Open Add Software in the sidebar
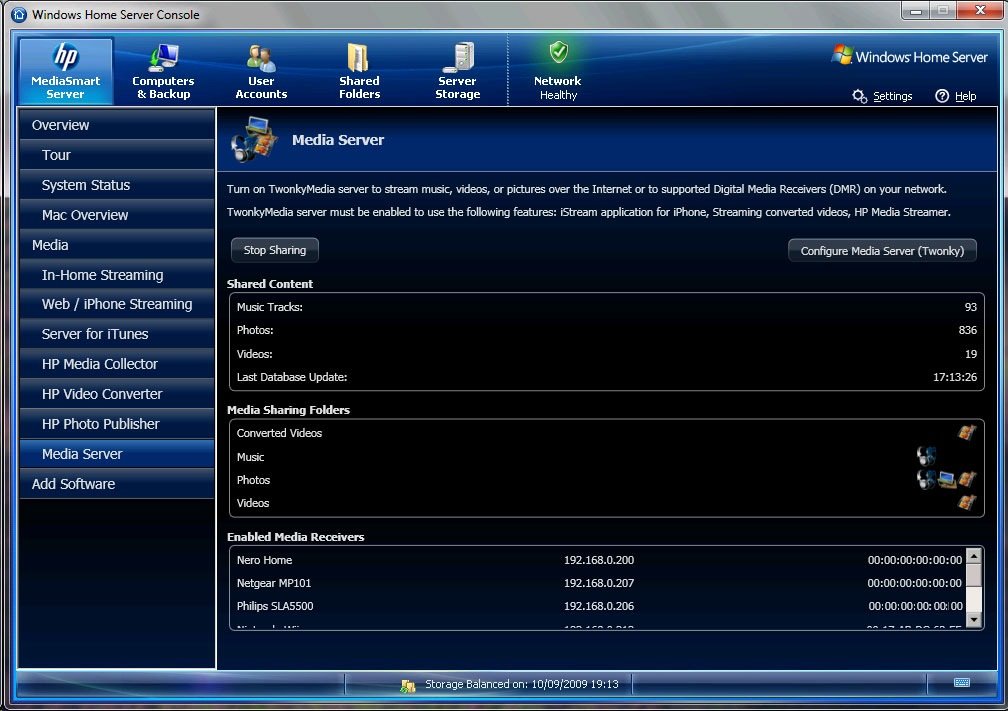The height and width of the screenshot is (711, 1008). coord(116,484)
